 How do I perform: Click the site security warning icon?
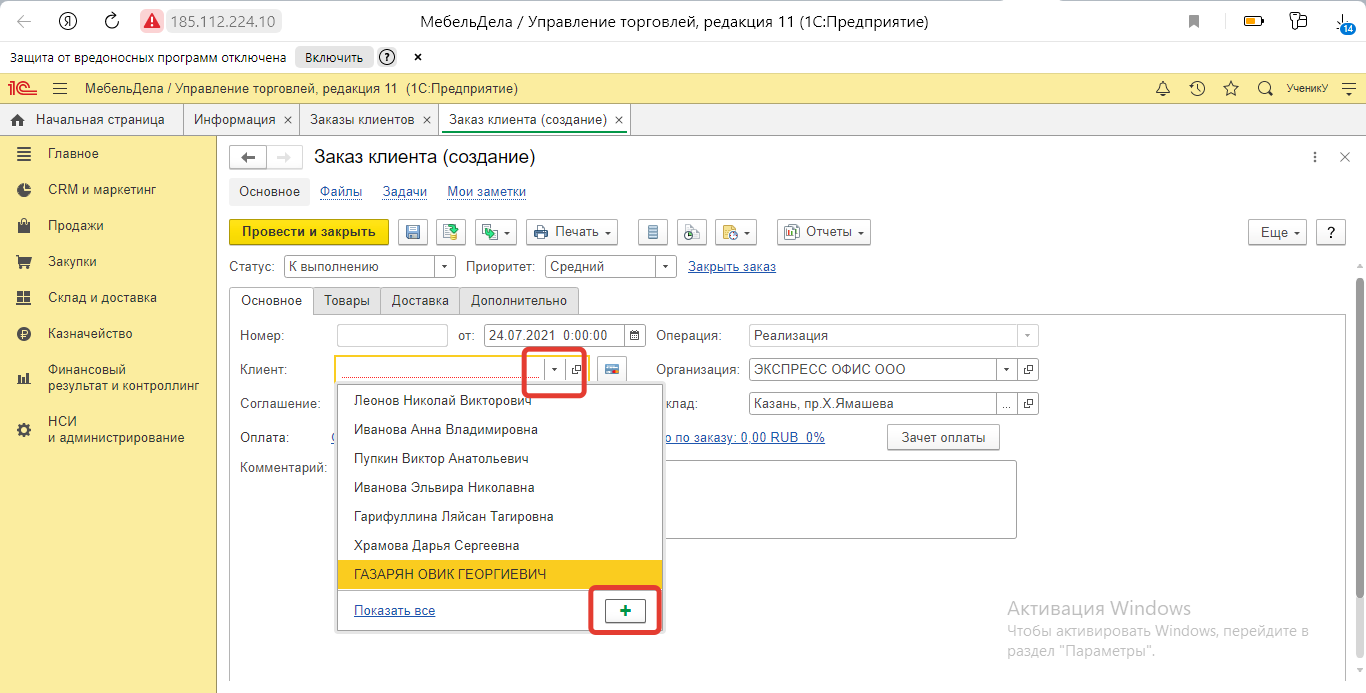click(151, 20)
